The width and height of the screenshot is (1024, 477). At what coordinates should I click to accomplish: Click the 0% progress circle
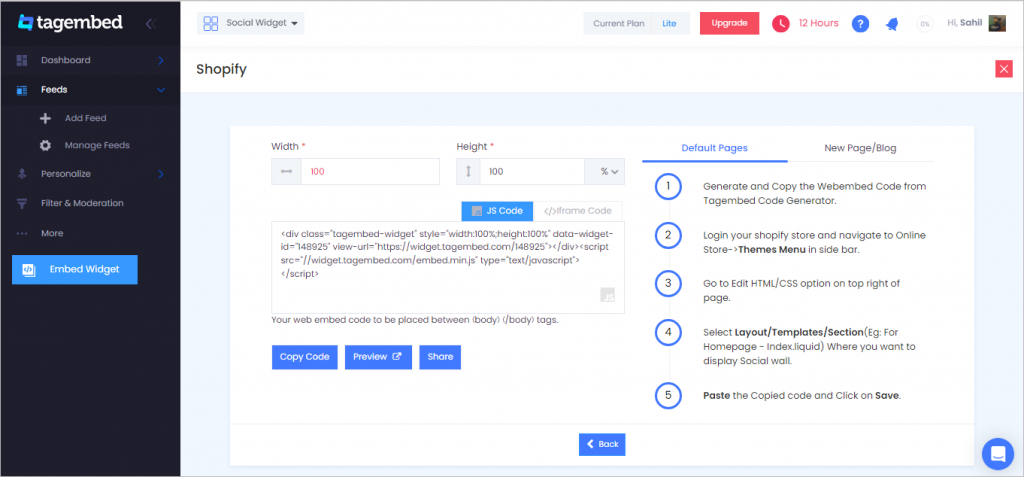point(925,24)
